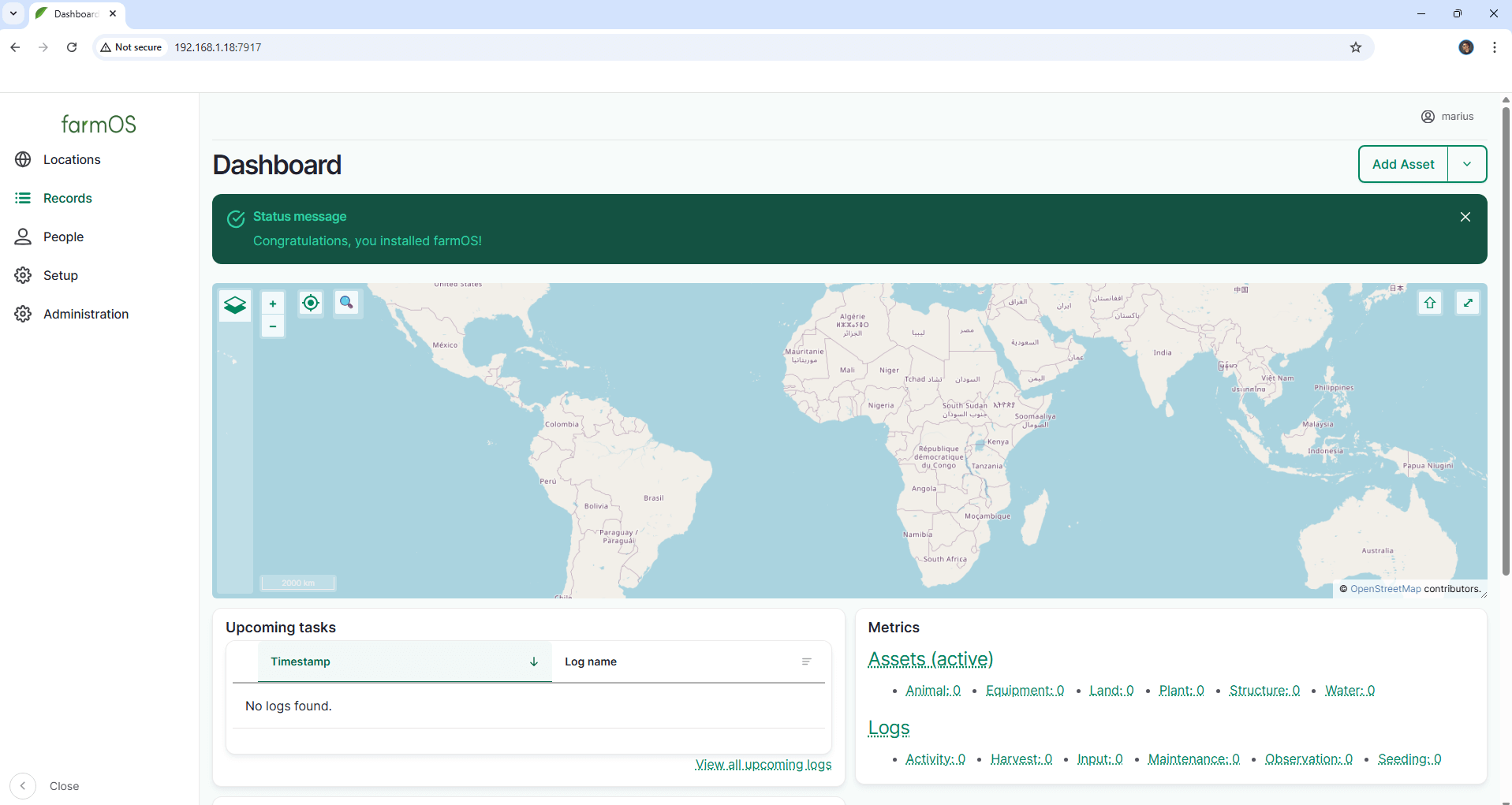
Task: Click the Add Asset button
Action: coord(1403,164)
